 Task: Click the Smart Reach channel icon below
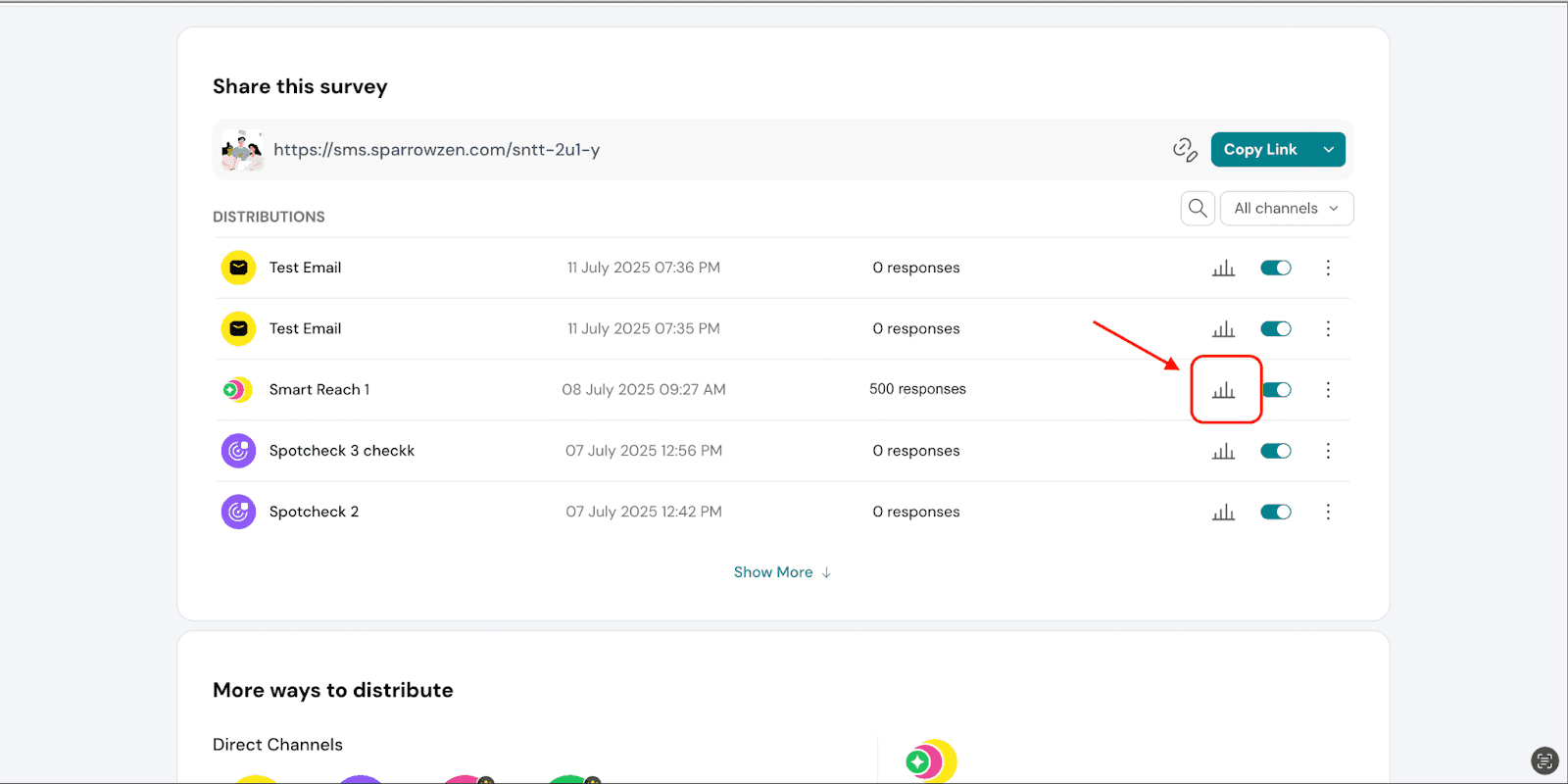[930, 761]
